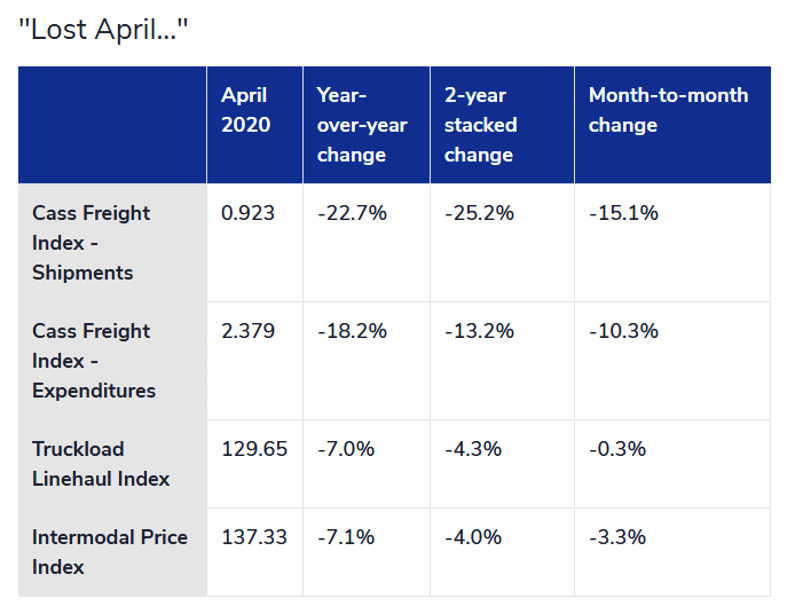Click the 2.379 expenditures value cell
This screenshot has height=614, width=788.
click(248, 331)
